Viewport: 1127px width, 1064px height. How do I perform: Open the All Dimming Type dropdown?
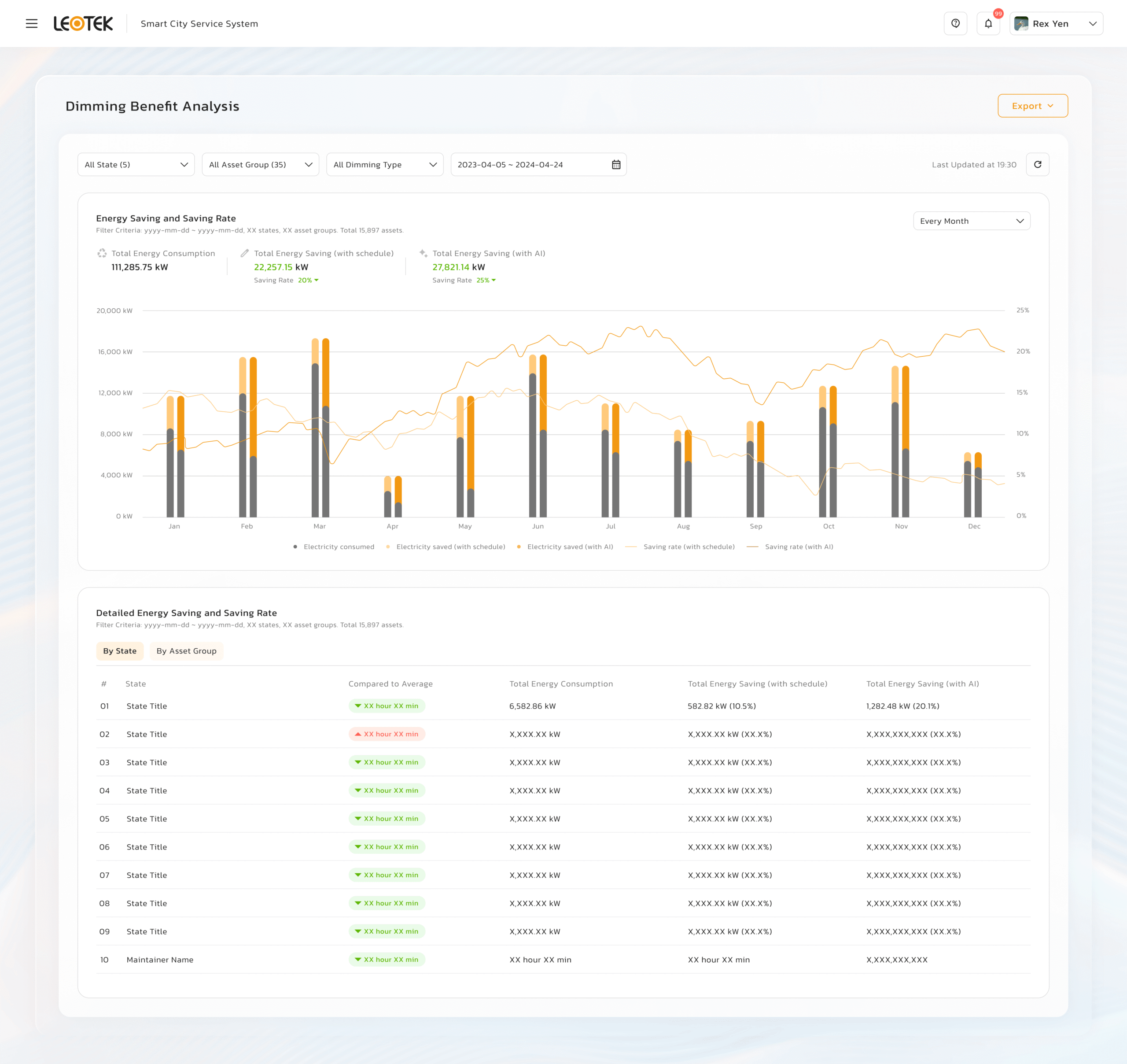click(384, 164)
